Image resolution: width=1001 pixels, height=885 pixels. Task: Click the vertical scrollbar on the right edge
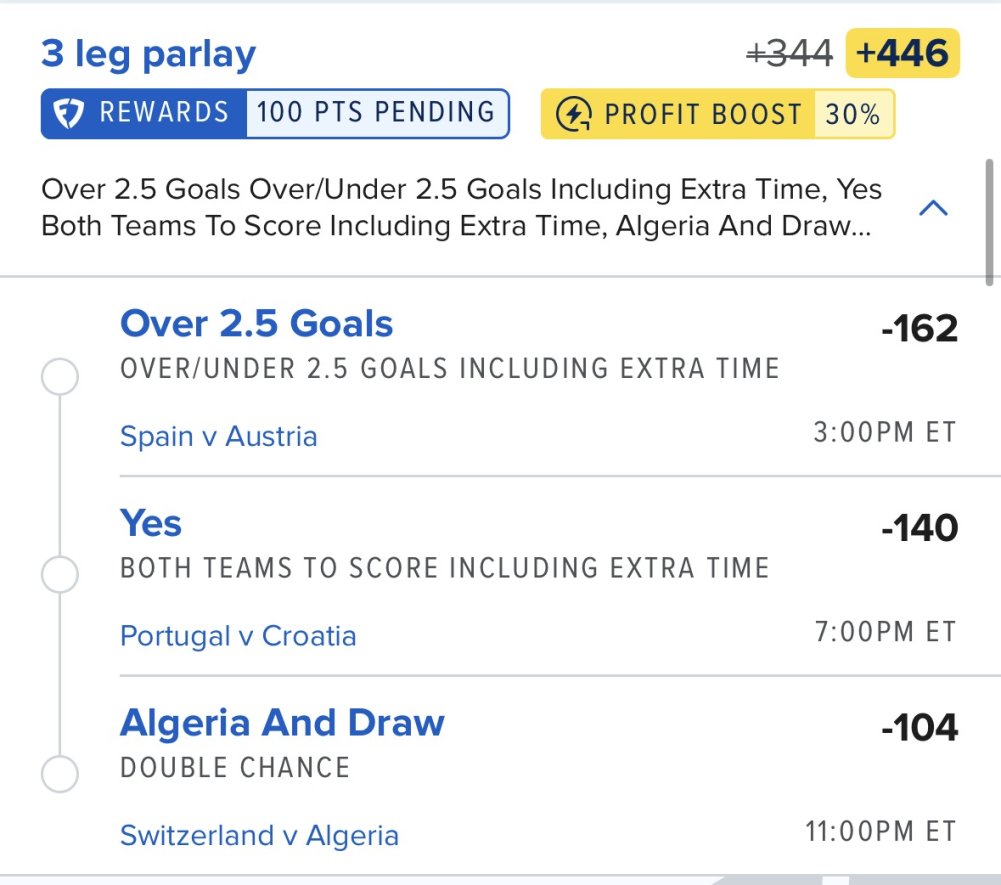click(x=989, y=222)
